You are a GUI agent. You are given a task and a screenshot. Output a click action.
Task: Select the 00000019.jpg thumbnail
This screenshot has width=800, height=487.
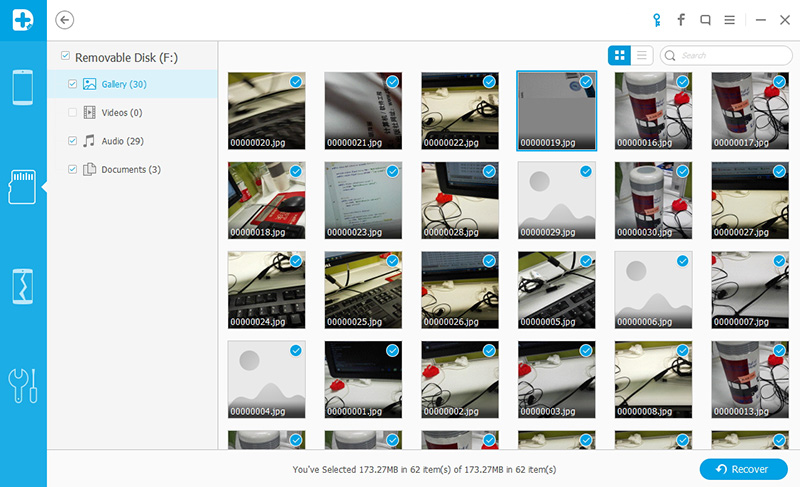556,110
